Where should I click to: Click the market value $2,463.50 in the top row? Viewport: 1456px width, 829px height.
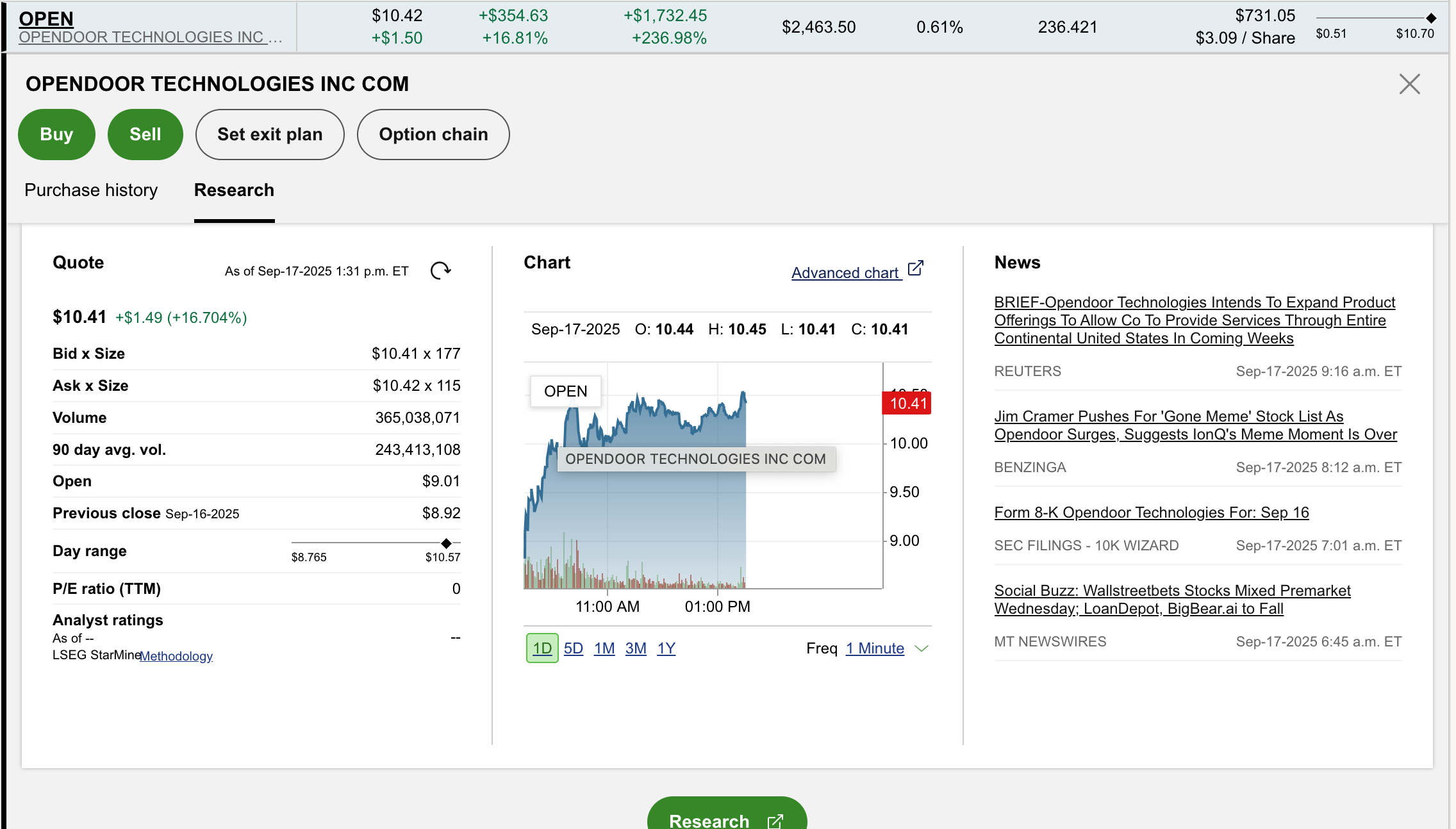tap(818, 27)
